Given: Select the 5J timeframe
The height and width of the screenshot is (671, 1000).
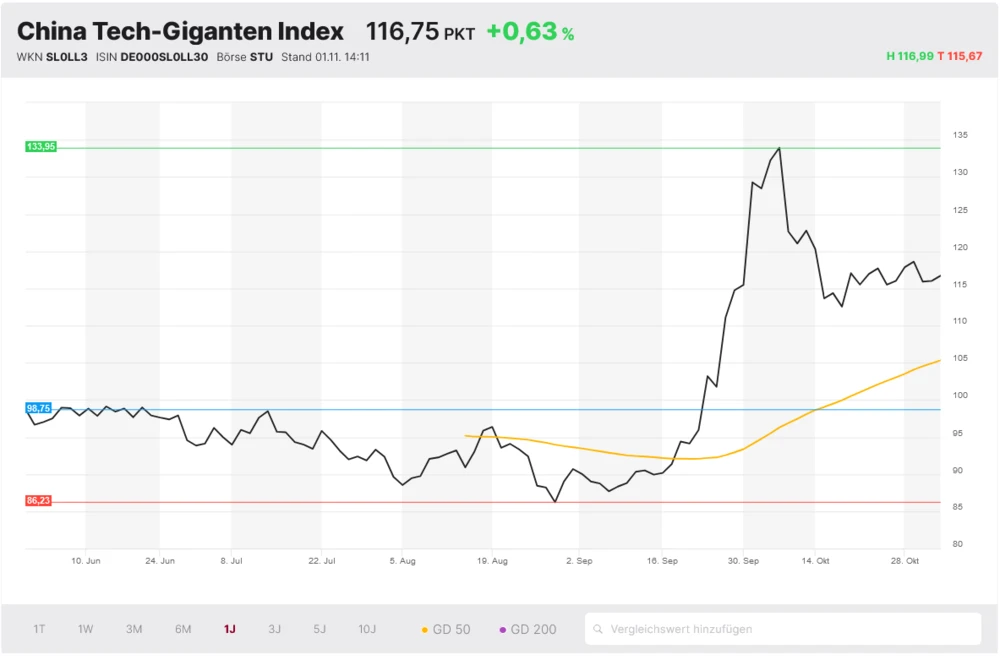Looking at the screenshot, I should [319, 629].
